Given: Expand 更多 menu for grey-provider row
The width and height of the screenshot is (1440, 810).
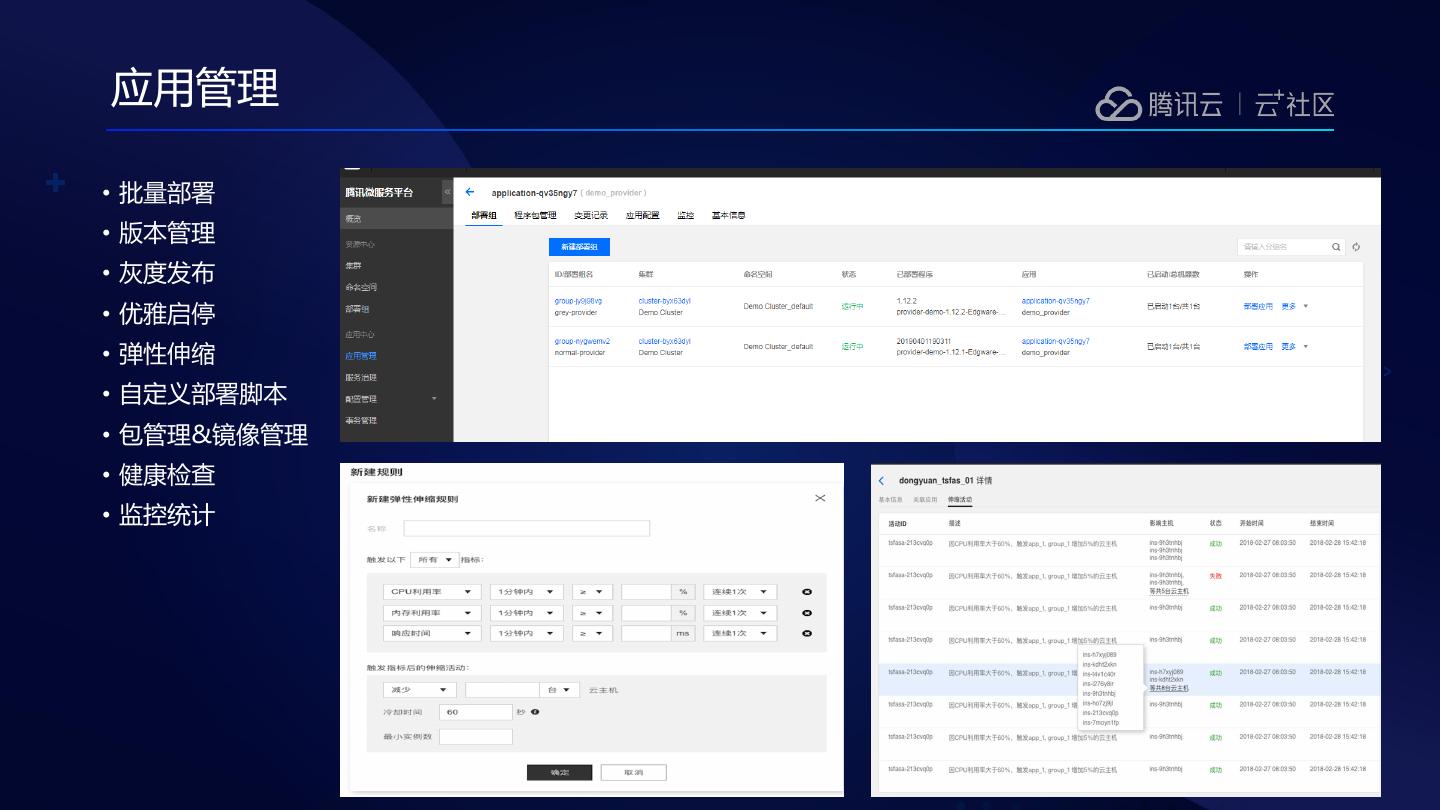Looking at the screenshot, I should pos(1294,306).
